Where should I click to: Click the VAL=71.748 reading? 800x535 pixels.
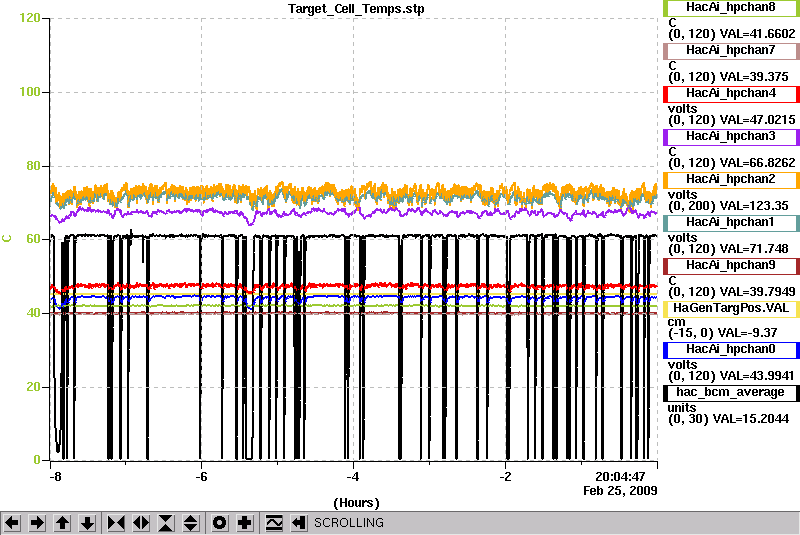tap(754, 249)
